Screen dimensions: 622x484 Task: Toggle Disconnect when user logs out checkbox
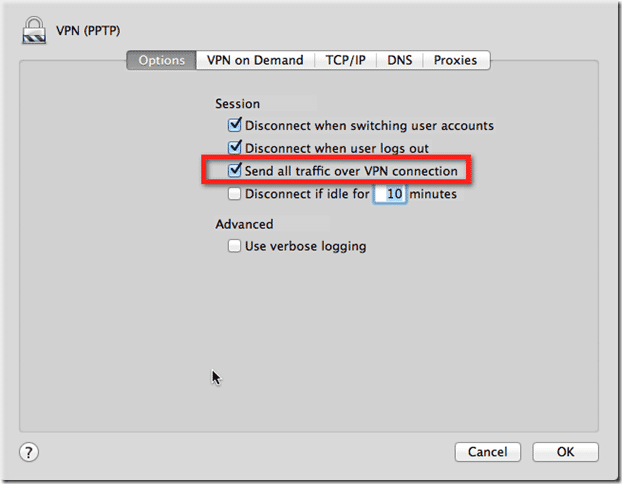(x=234, y=148)
